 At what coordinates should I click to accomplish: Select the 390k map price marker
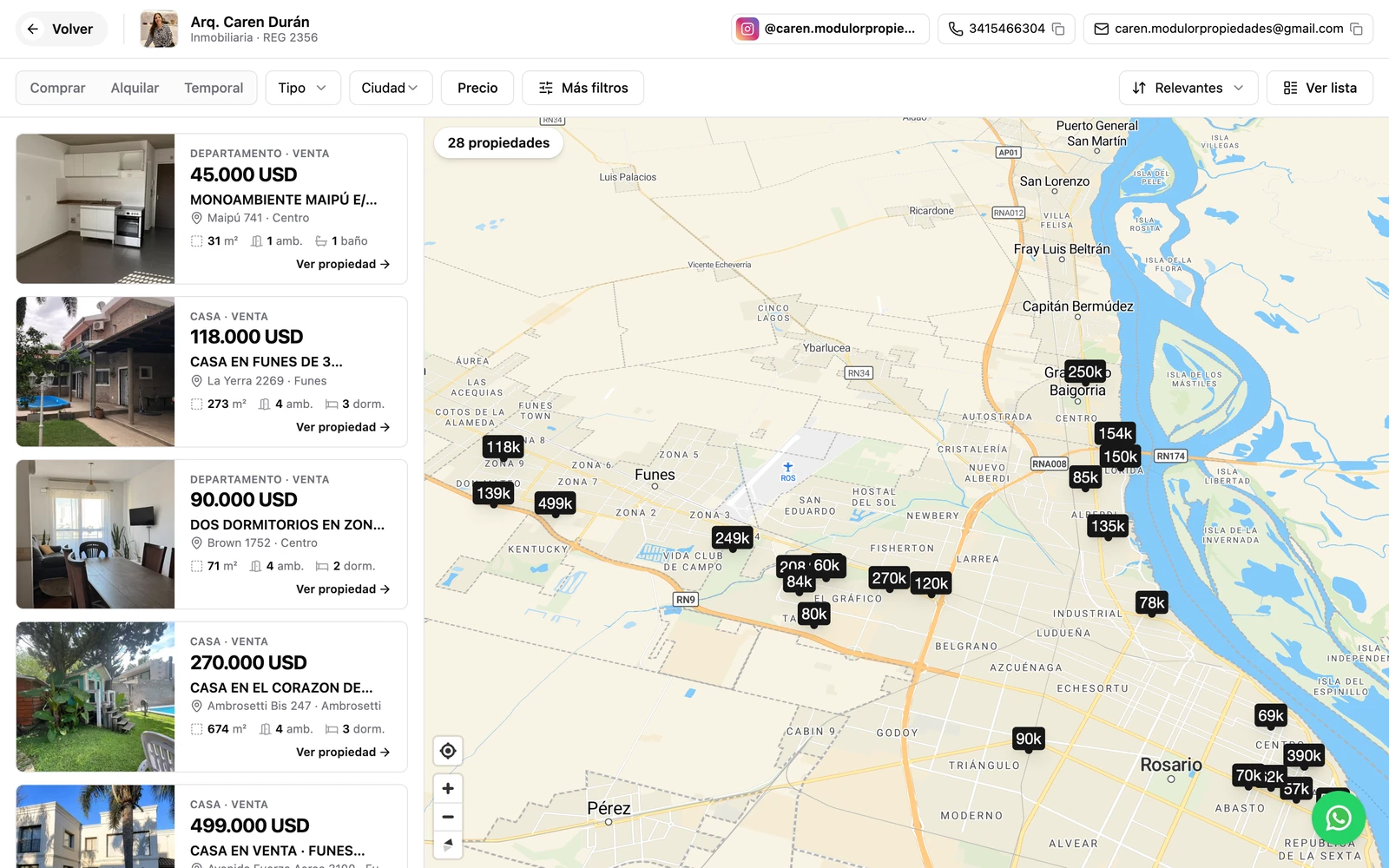[x=1304, y=755]
